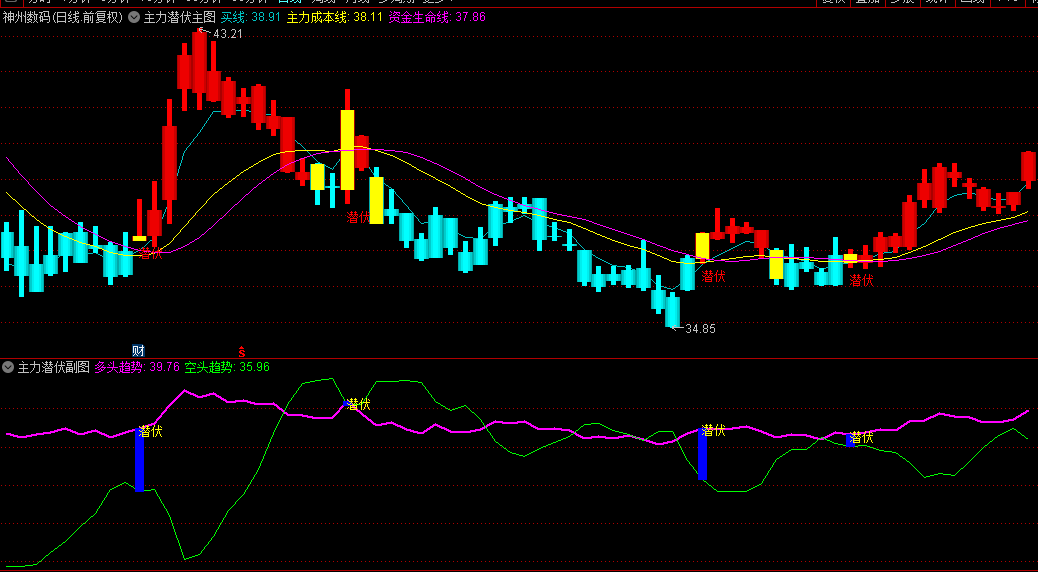Click the leftmost yellow 潜伏 label in sub-chart
The width and height of the screenshot is (1038, 572).
(x=151, y=432)
